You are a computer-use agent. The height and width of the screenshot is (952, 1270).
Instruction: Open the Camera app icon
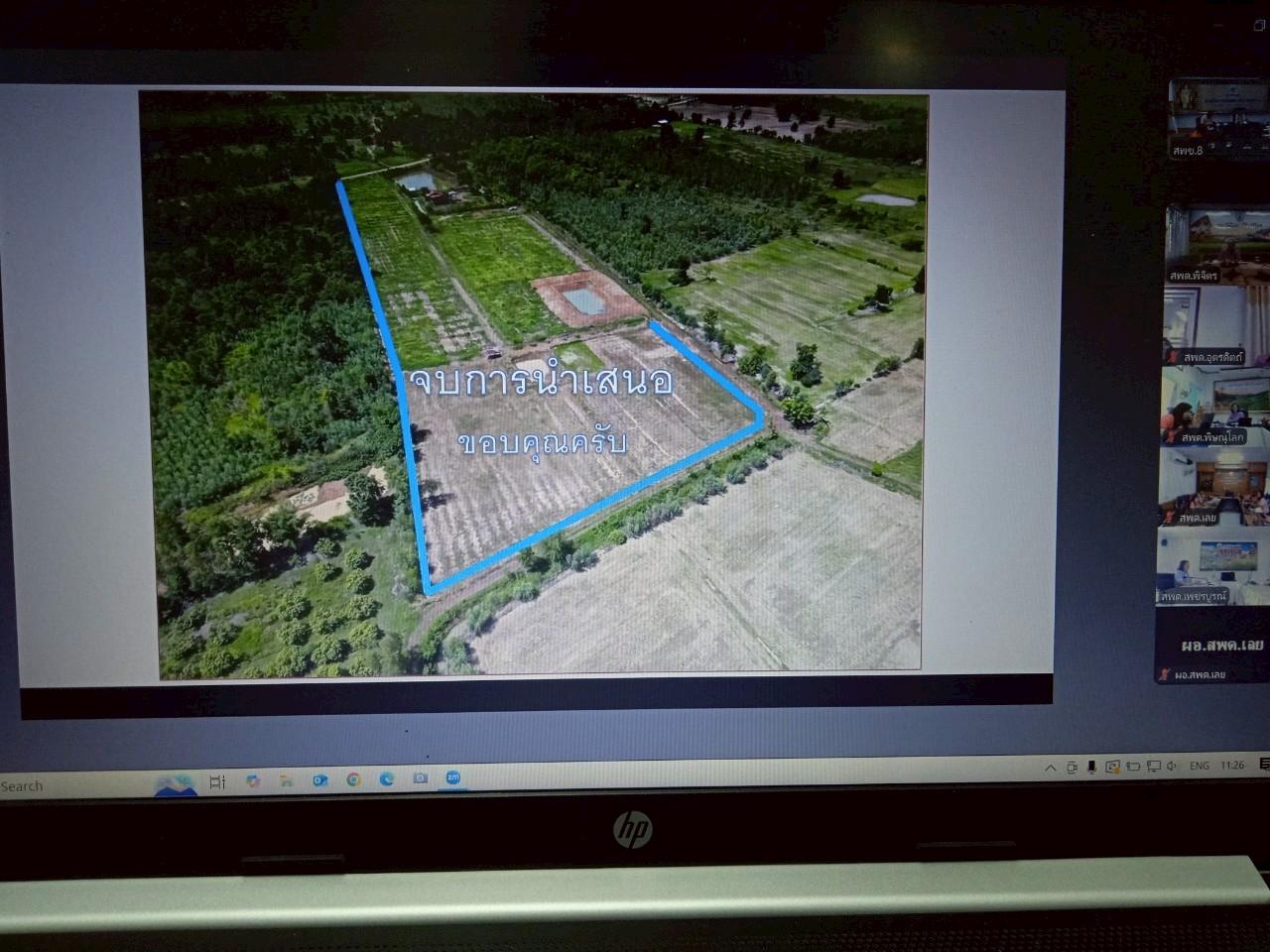coord(420,779)
